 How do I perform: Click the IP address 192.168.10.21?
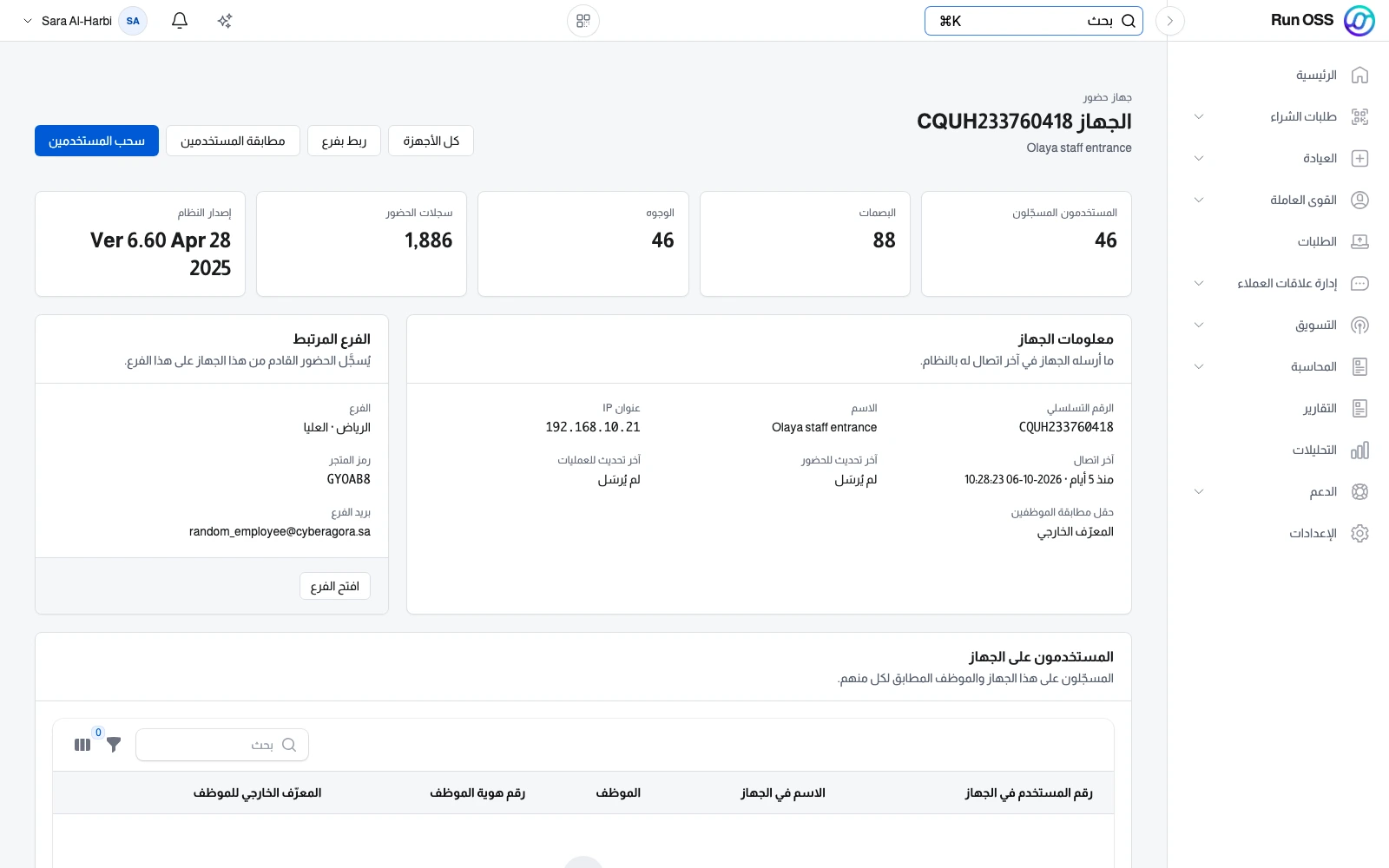click(x=593, y=427)
